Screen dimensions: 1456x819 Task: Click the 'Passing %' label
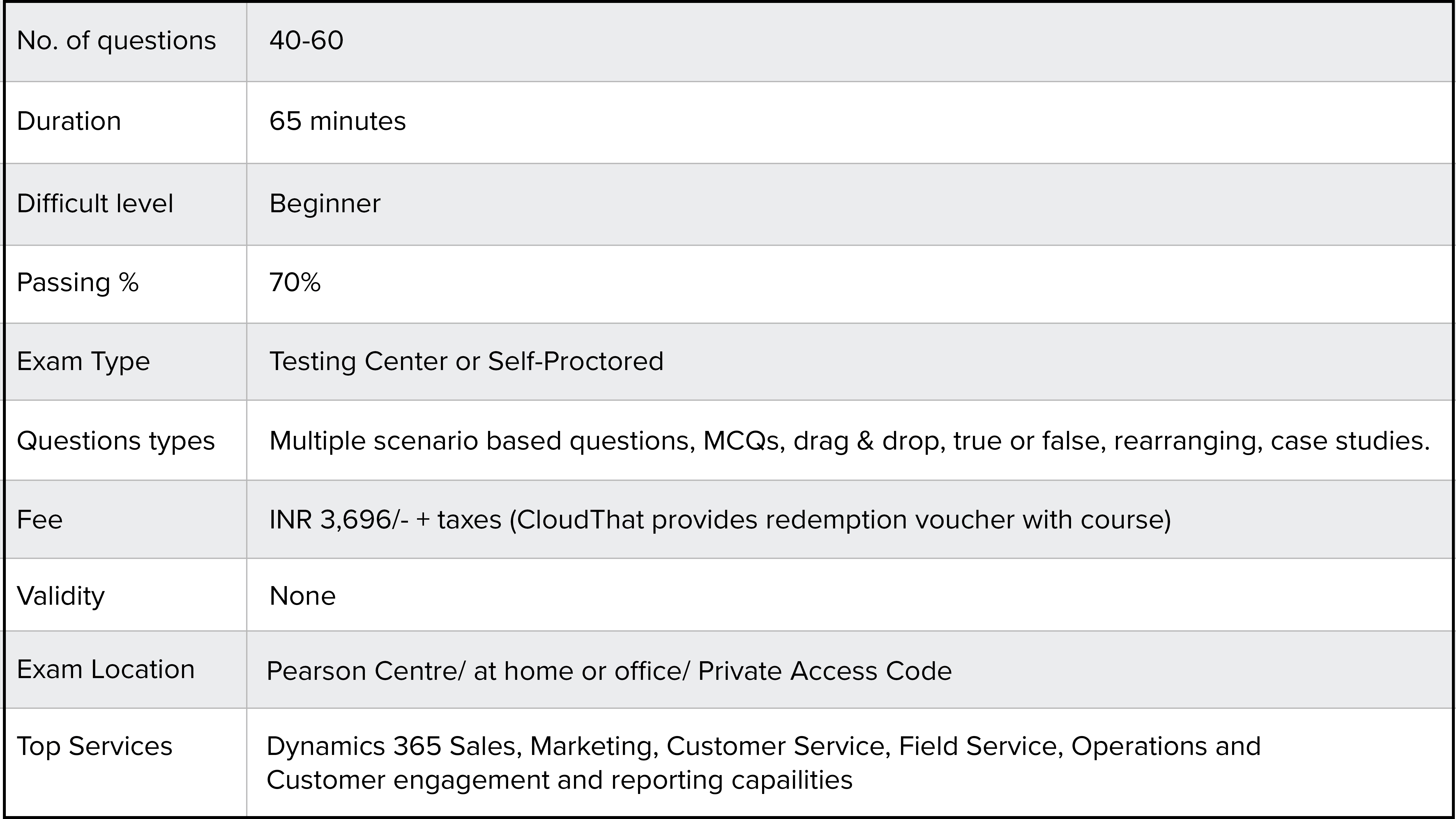77,283
